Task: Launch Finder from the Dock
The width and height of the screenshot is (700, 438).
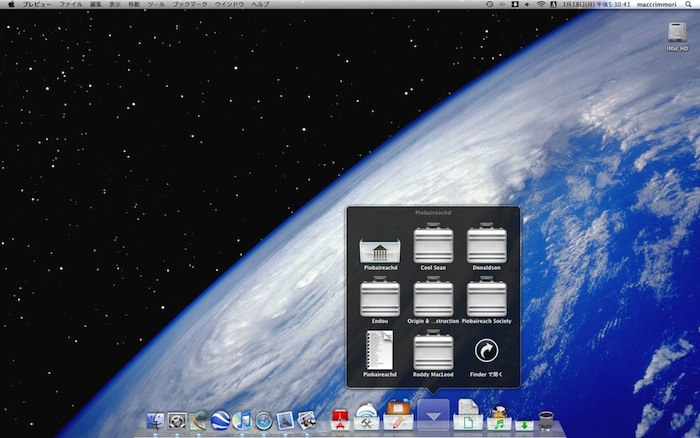Action: [156, 421]
